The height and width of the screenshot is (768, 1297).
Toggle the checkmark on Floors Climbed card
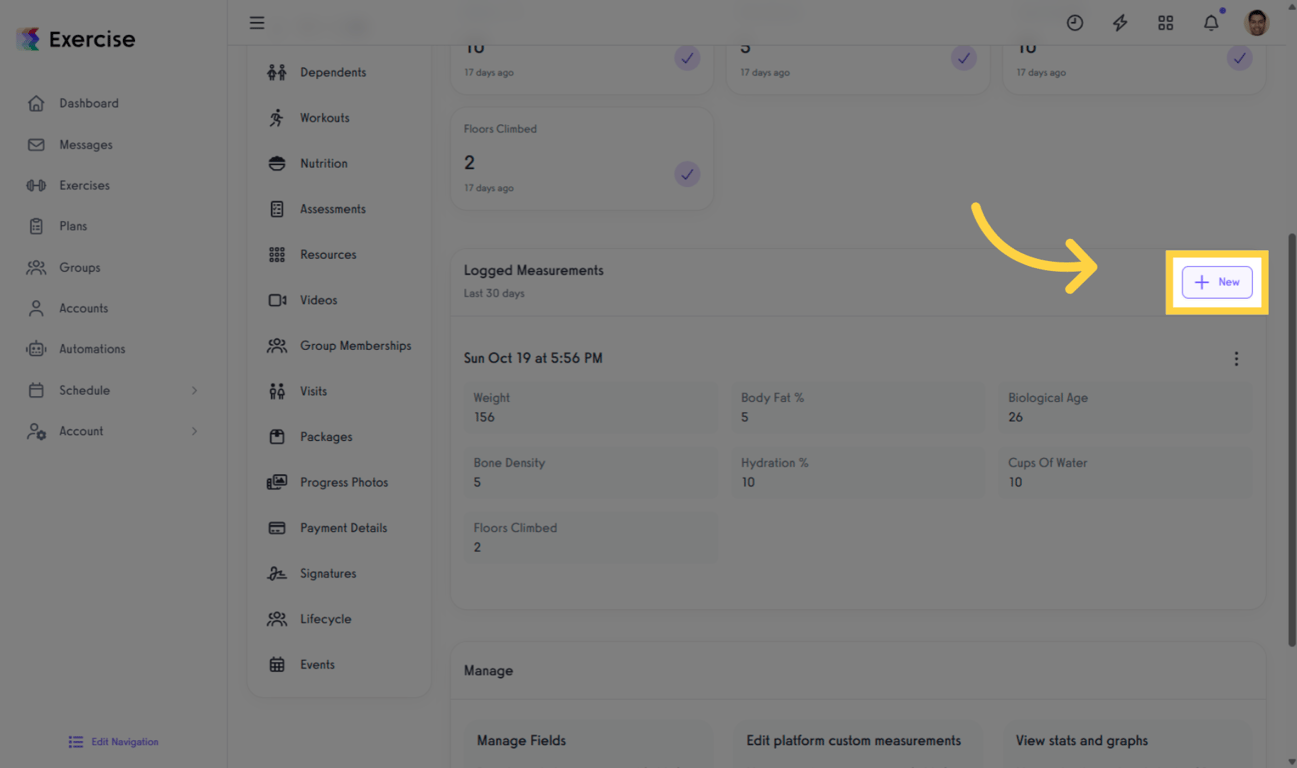point(687,173)
